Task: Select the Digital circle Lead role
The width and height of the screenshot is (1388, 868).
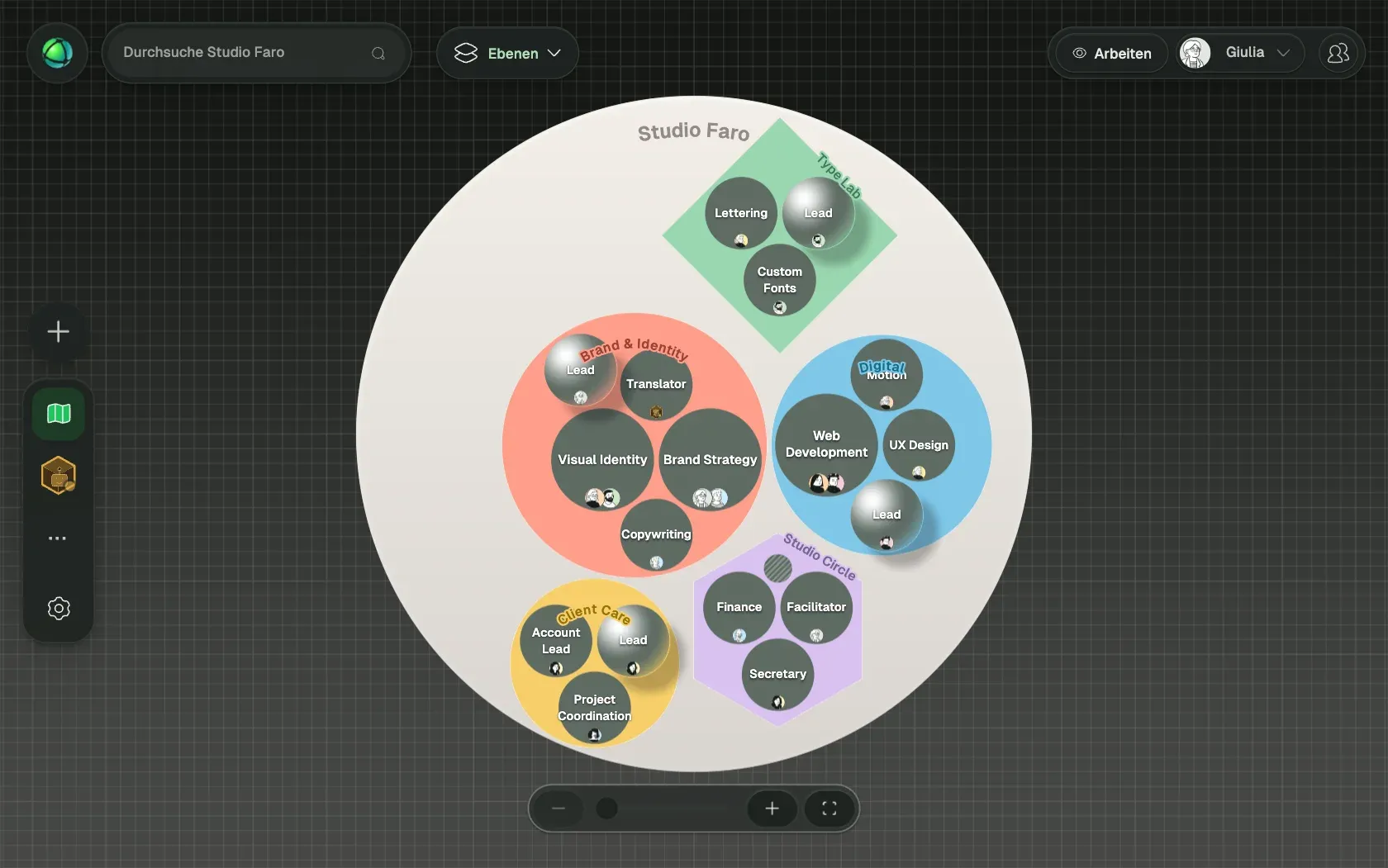Action: (887, 515)
